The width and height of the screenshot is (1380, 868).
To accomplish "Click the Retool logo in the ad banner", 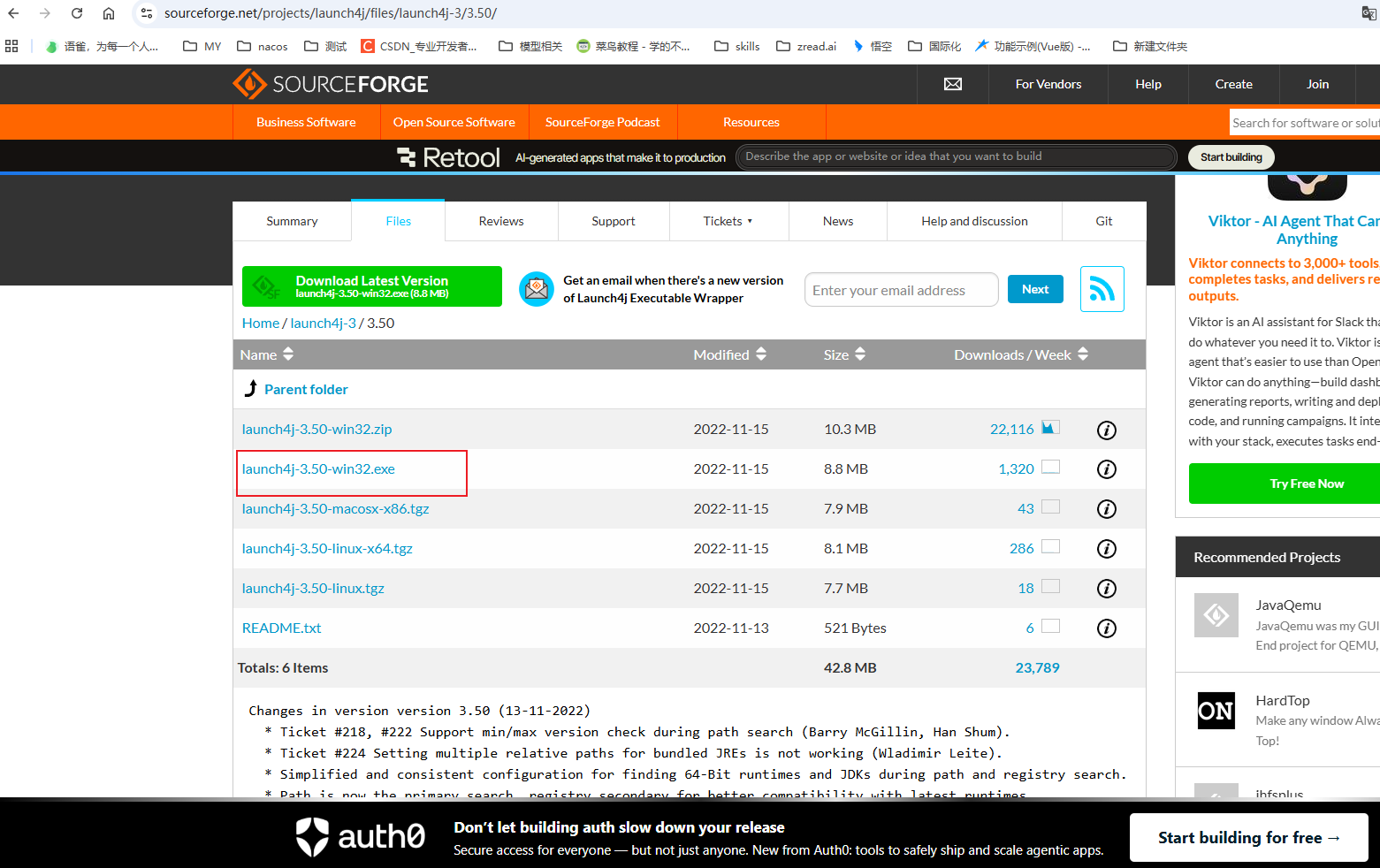I will pos(448,157).
